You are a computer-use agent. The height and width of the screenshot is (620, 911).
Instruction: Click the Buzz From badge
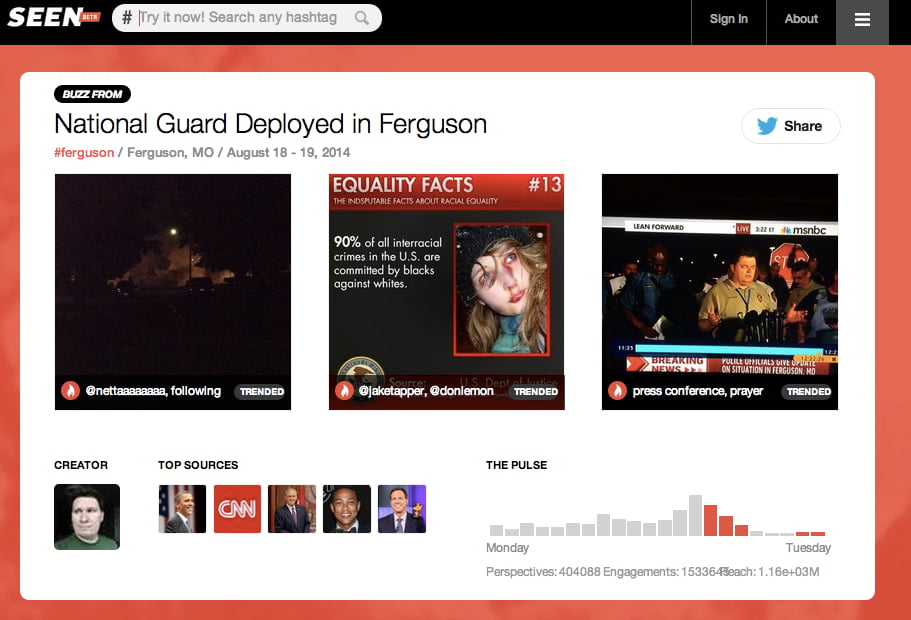[x=92, y=94]
